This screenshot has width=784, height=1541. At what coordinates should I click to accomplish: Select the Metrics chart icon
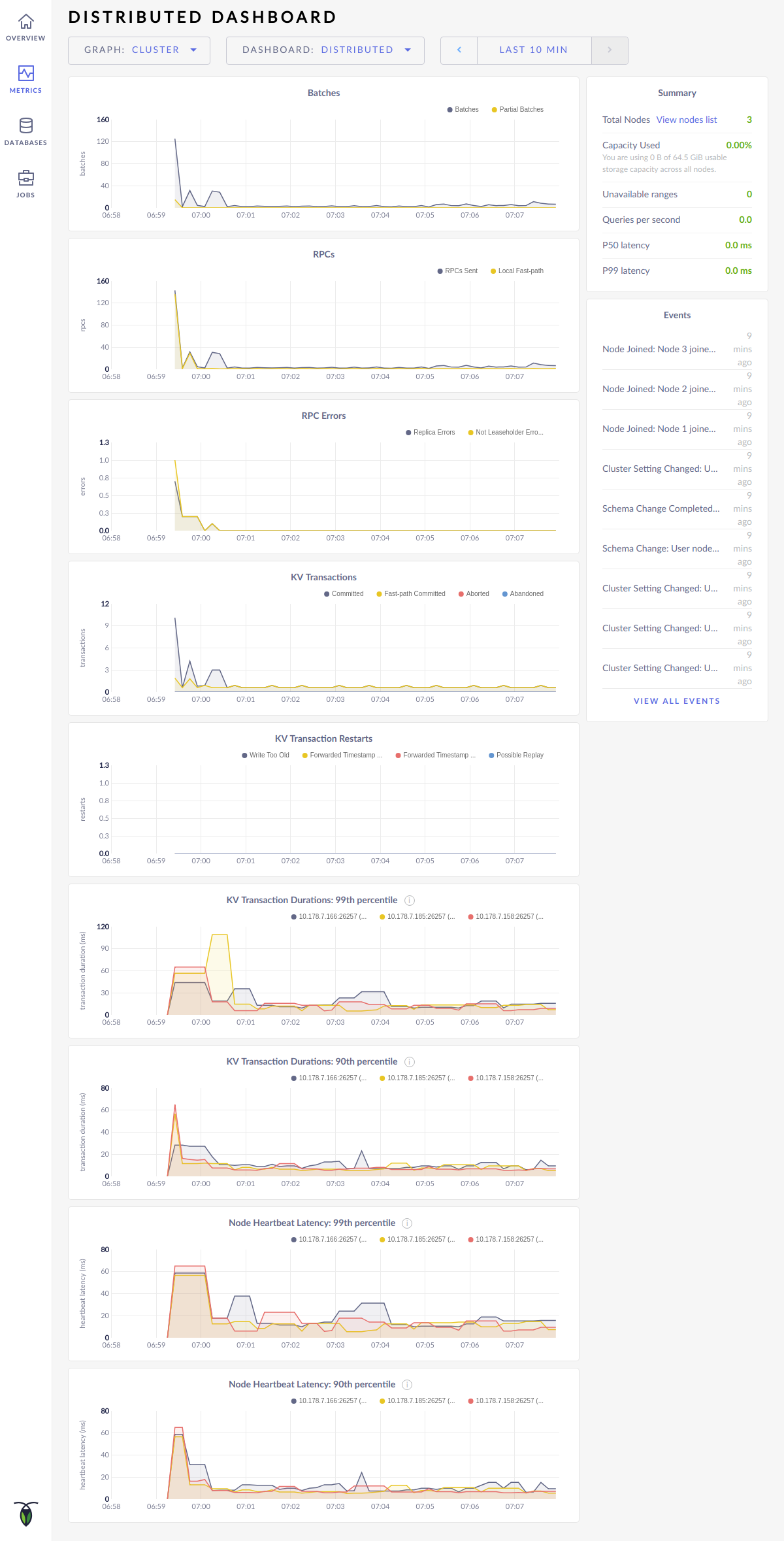click(25, 74)
